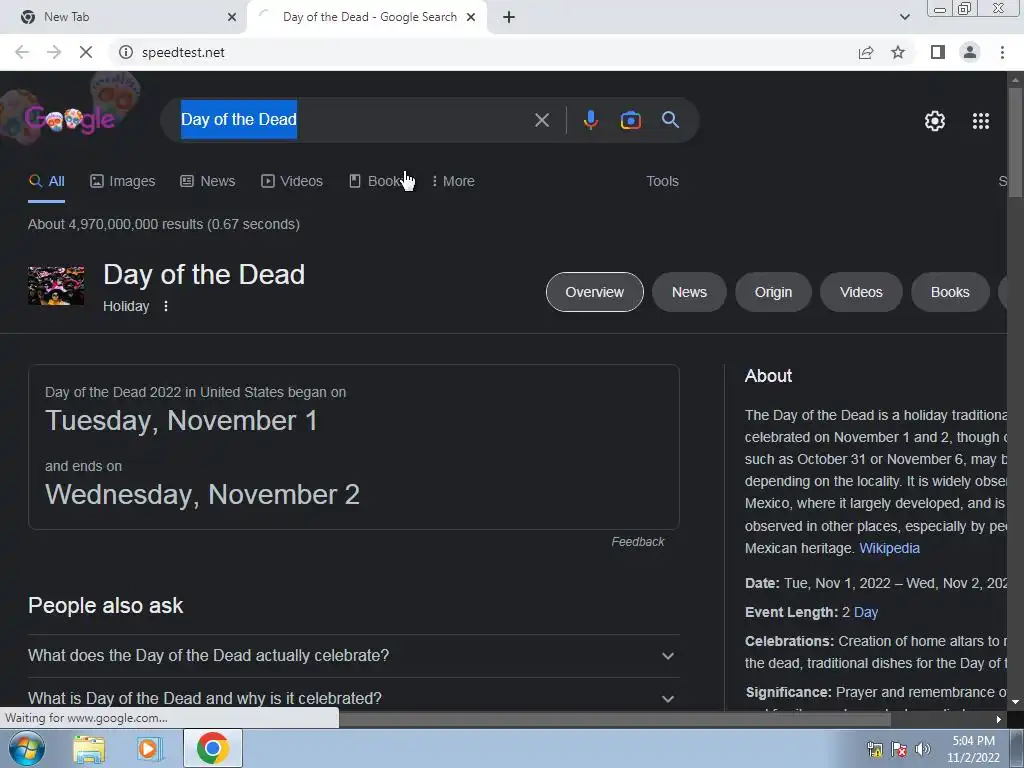The height and width of the screenshot is (768, 1024).
Task: Open search Tools
Action: [x=662, y=181]
